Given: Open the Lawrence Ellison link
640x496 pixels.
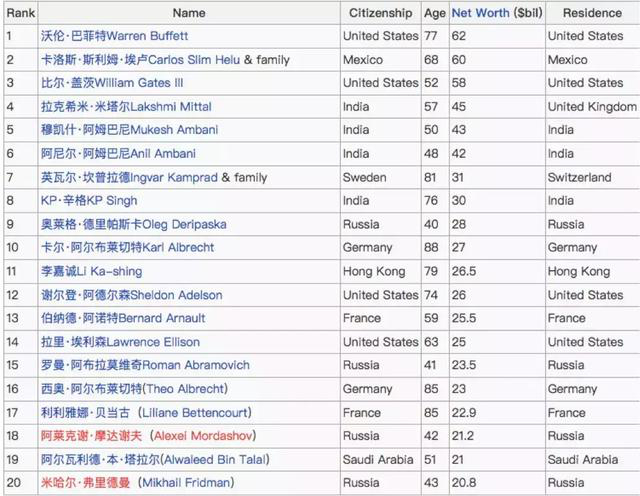Looking at the screenshot, I should (x=120, y=342).
